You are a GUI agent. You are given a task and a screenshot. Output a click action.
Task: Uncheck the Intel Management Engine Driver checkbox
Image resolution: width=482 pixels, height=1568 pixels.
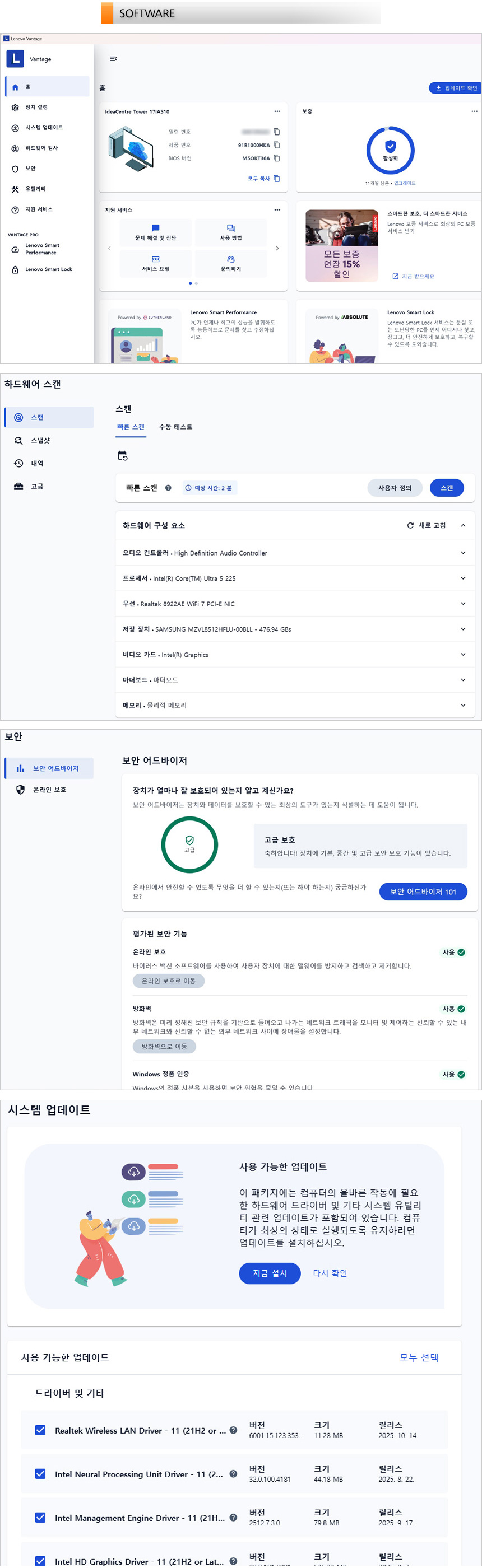[x=40, y=1518]
